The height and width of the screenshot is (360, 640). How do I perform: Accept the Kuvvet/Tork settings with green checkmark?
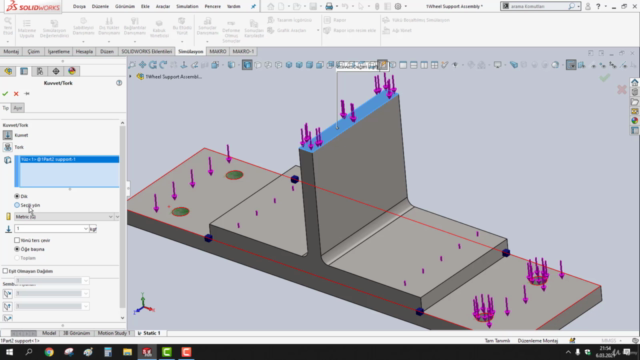(x=5, y=94)
